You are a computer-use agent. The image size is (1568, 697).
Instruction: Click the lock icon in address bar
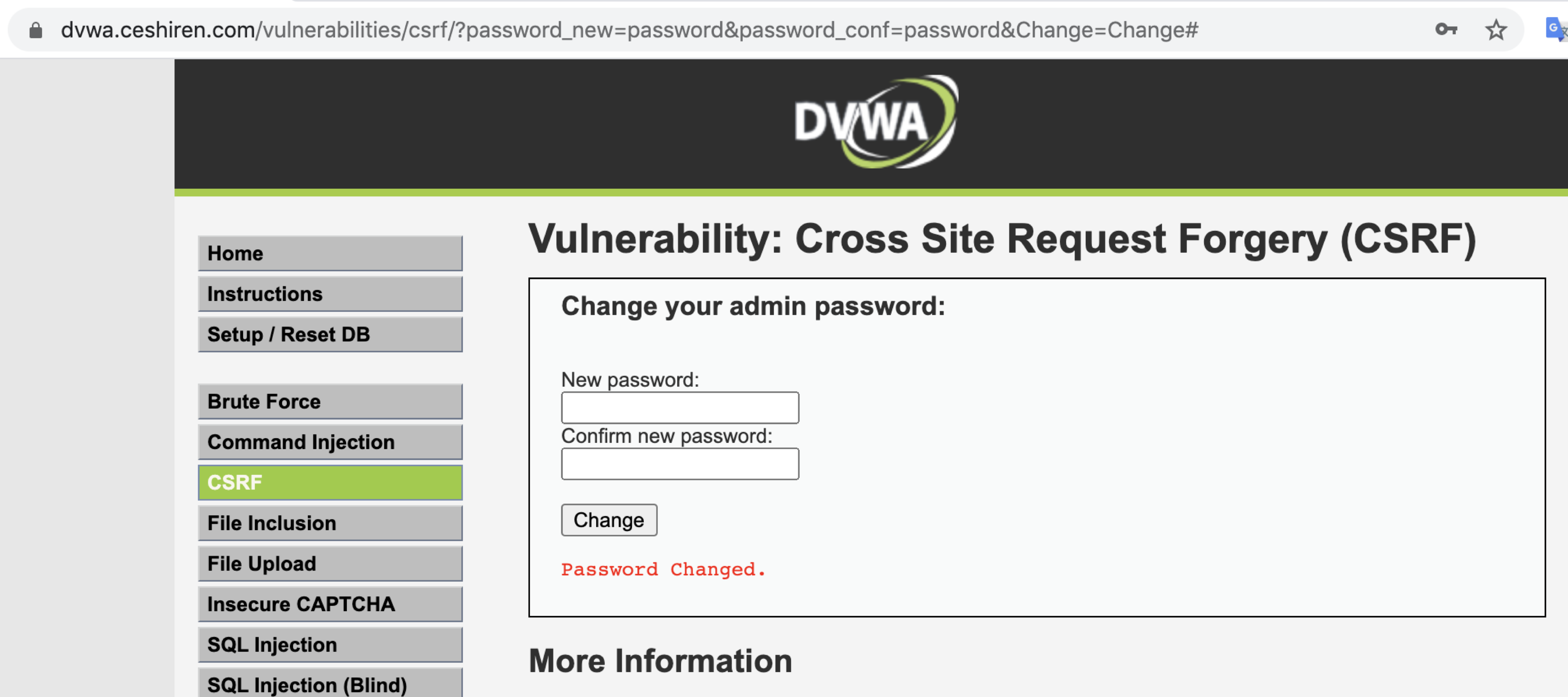(36, 31)
